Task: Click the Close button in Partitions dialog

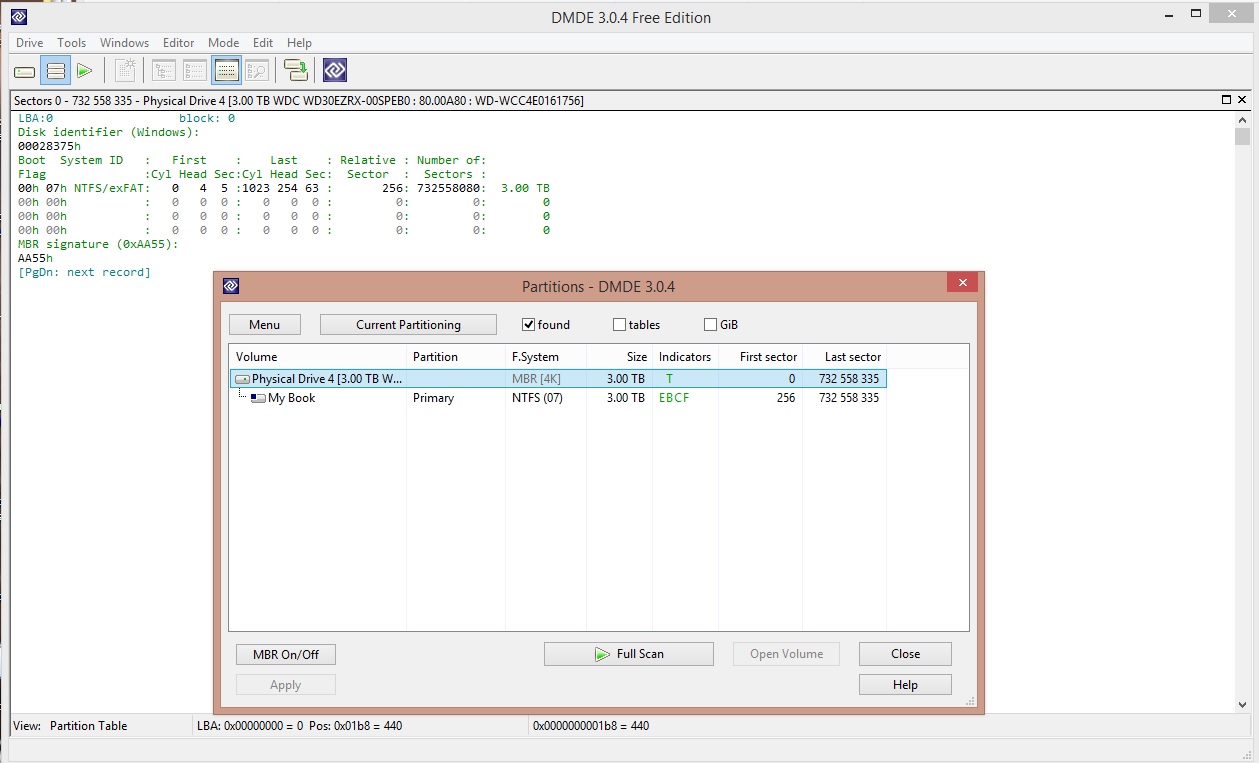Action: click(x=906, y=654)
